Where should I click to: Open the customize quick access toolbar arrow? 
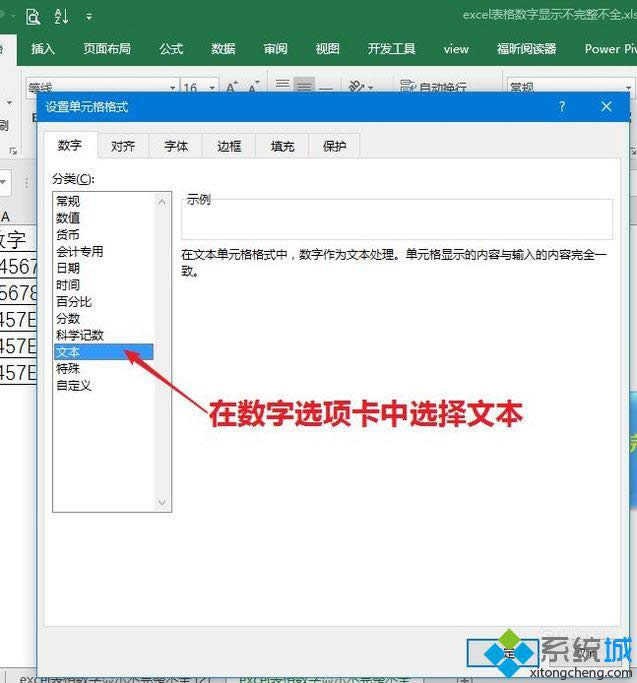[89, 17]
